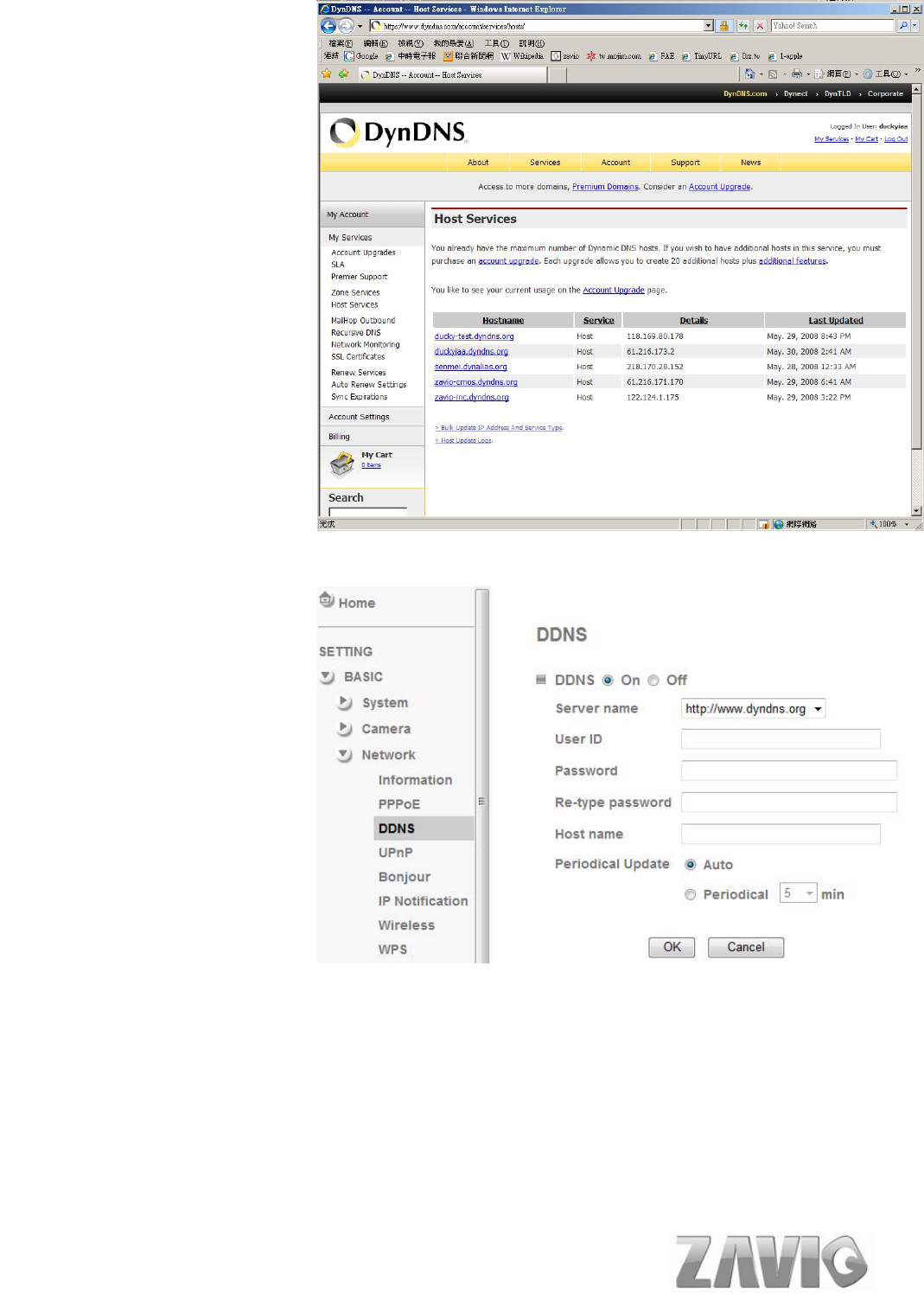
Task: Collapse the BASIC section in sidebar
Action: pyautogui.click(x=327, y=677)
